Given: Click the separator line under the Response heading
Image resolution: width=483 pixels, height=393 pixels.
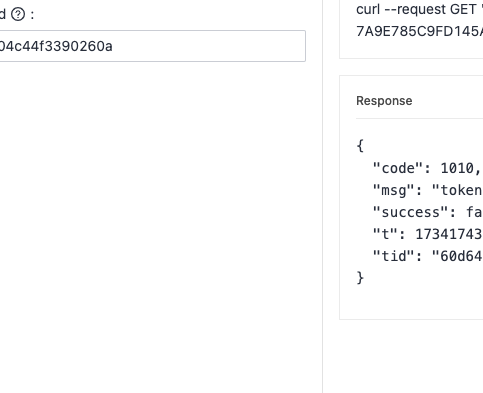Looking at the screenshot, I should pyautogui.click(x=419, y=118).
